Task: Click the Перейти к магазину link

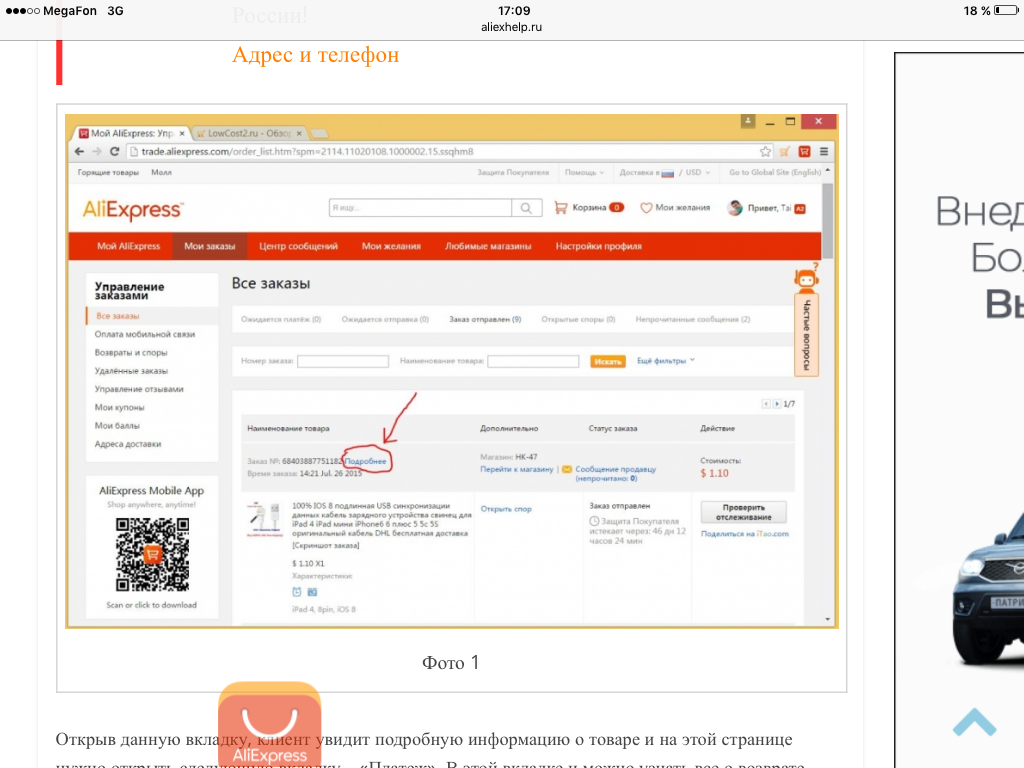Action: (x=517, y=469)
